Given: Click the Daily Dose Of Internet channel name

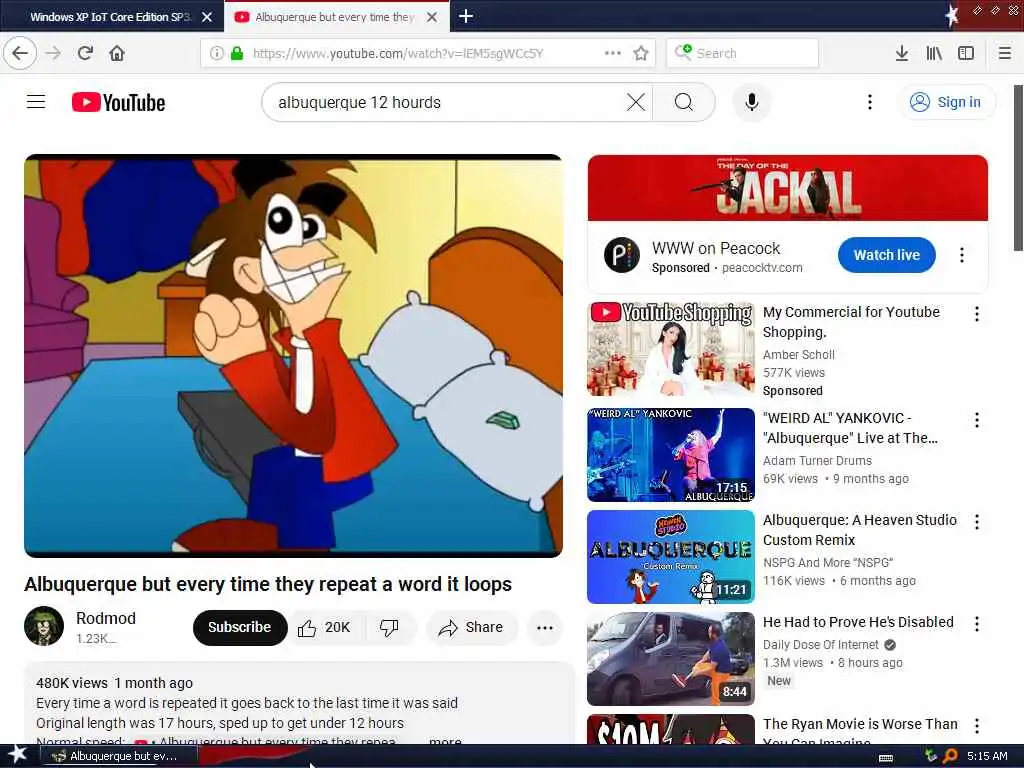Looking at the screenshot, I should coord(821,645).
